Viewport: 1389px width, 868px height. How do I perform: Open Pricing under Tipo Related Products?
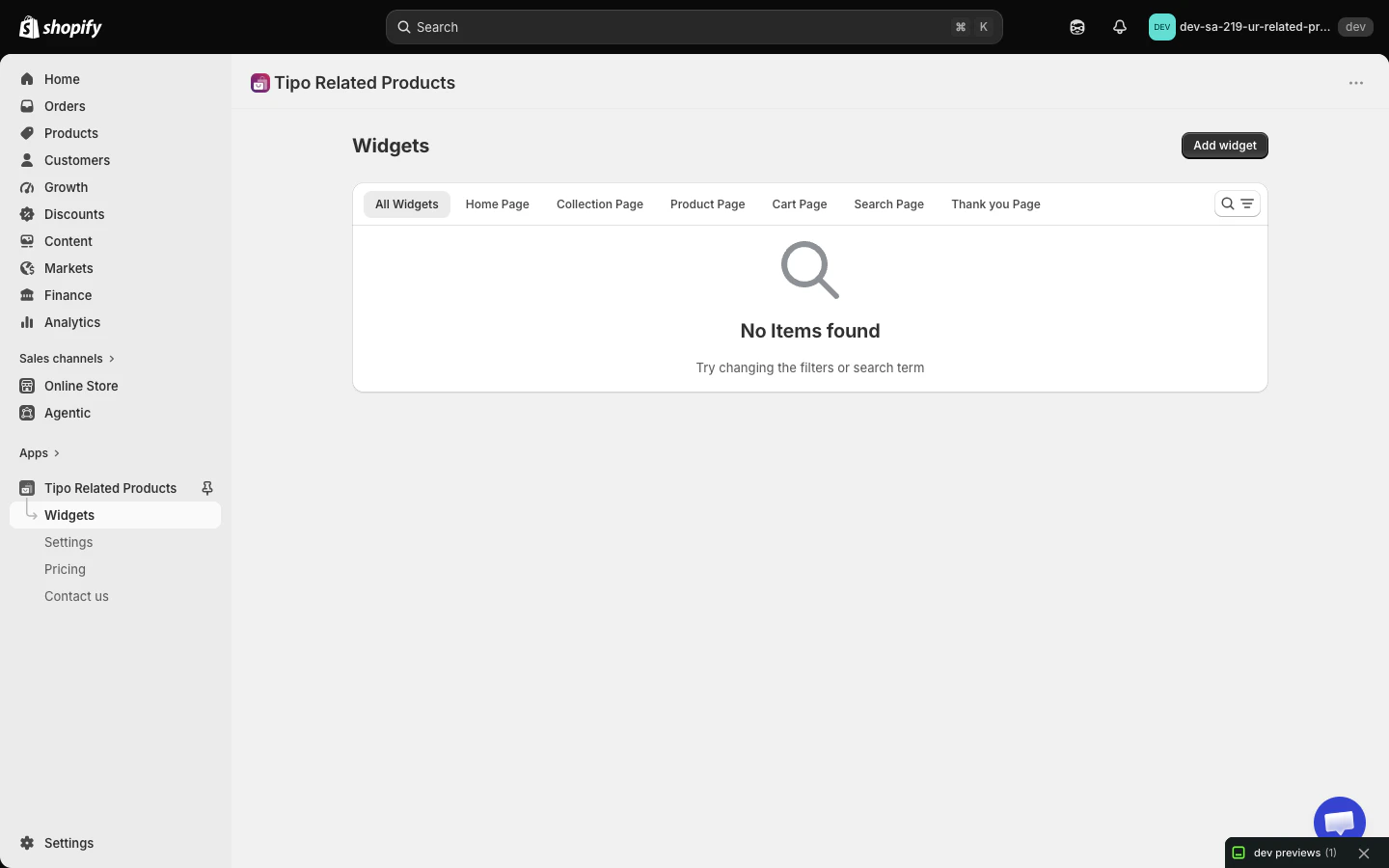[x=116, y=569]
